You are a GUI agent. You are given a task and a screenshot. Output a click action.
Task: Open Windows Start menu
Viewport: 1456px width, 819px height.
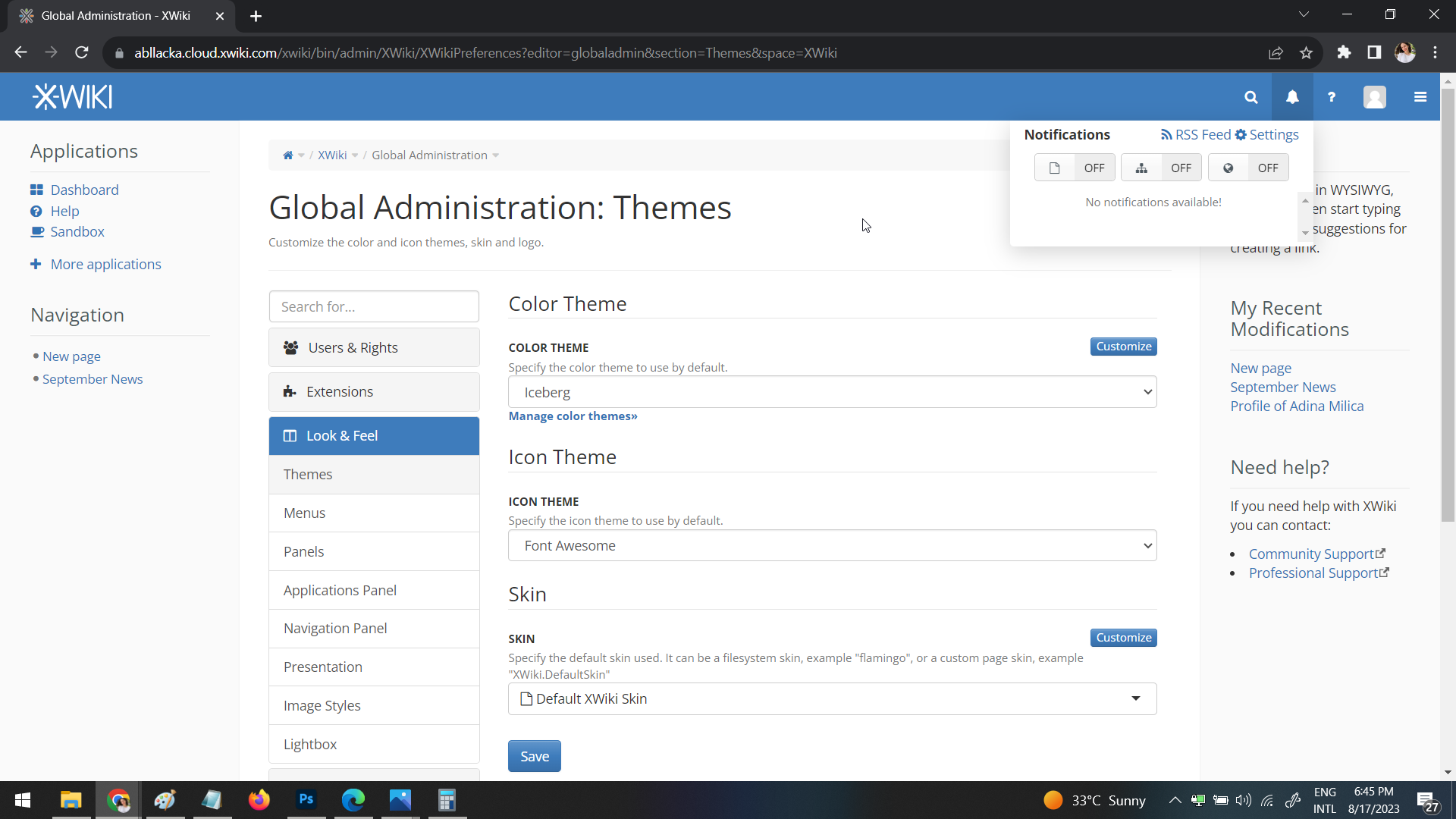click(x=23, y=800)
